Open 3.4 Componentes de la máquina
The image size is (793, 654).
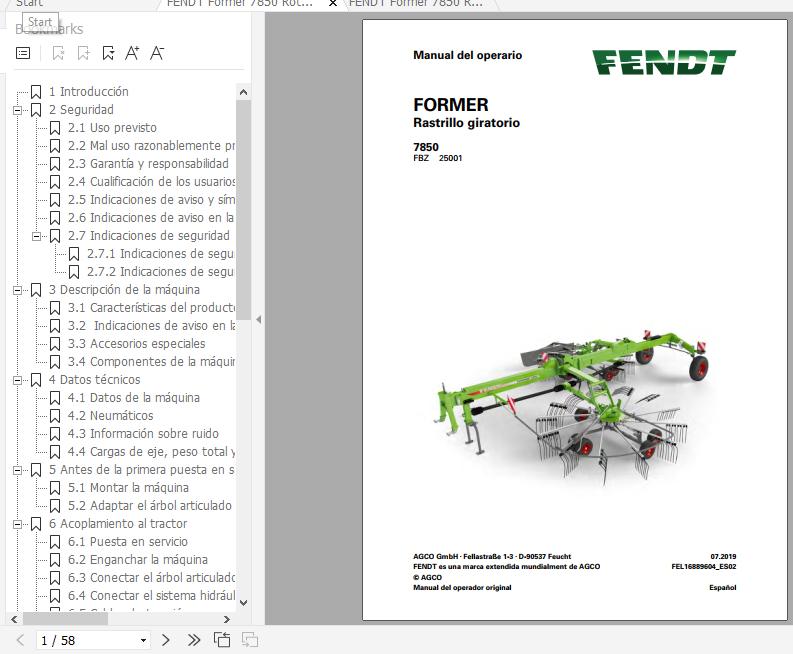tap(151, 362)
